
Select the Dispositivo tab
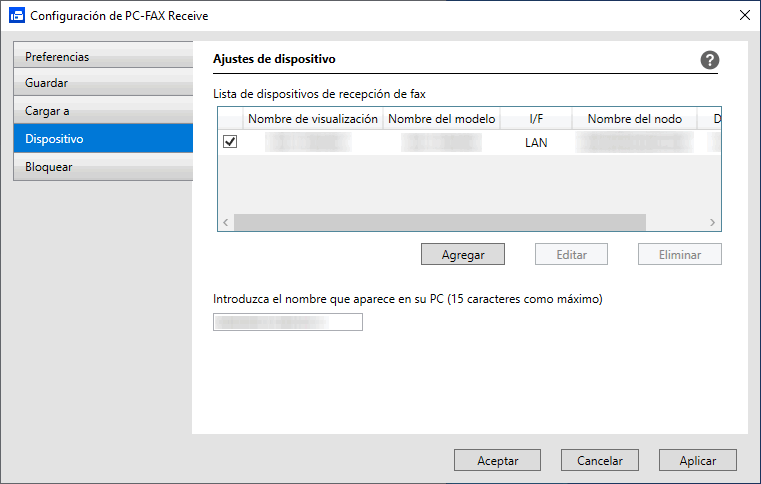click(103, 139)
